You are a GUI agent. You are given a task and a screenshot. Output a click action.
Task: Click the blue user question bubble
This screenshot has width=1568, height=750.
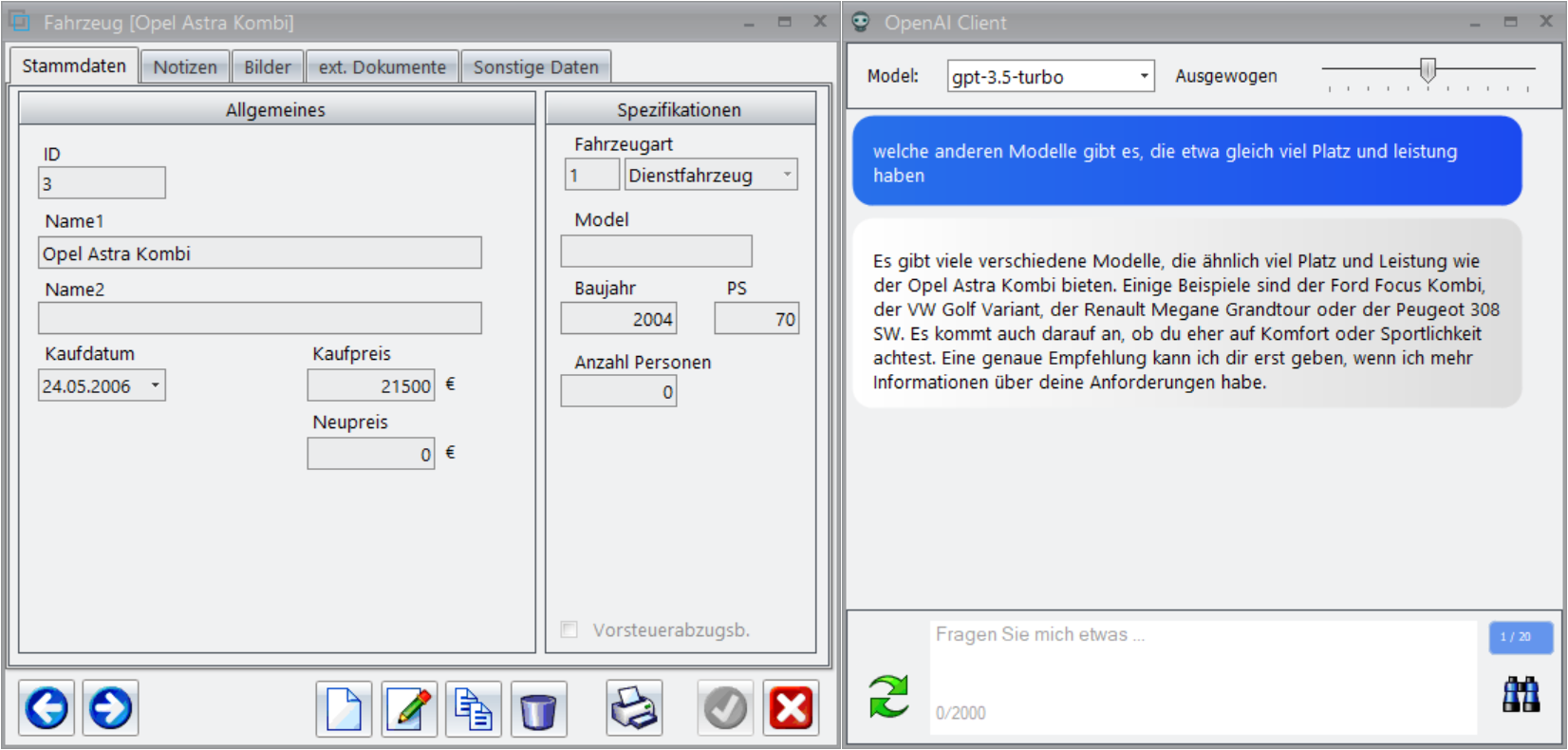1186,161
